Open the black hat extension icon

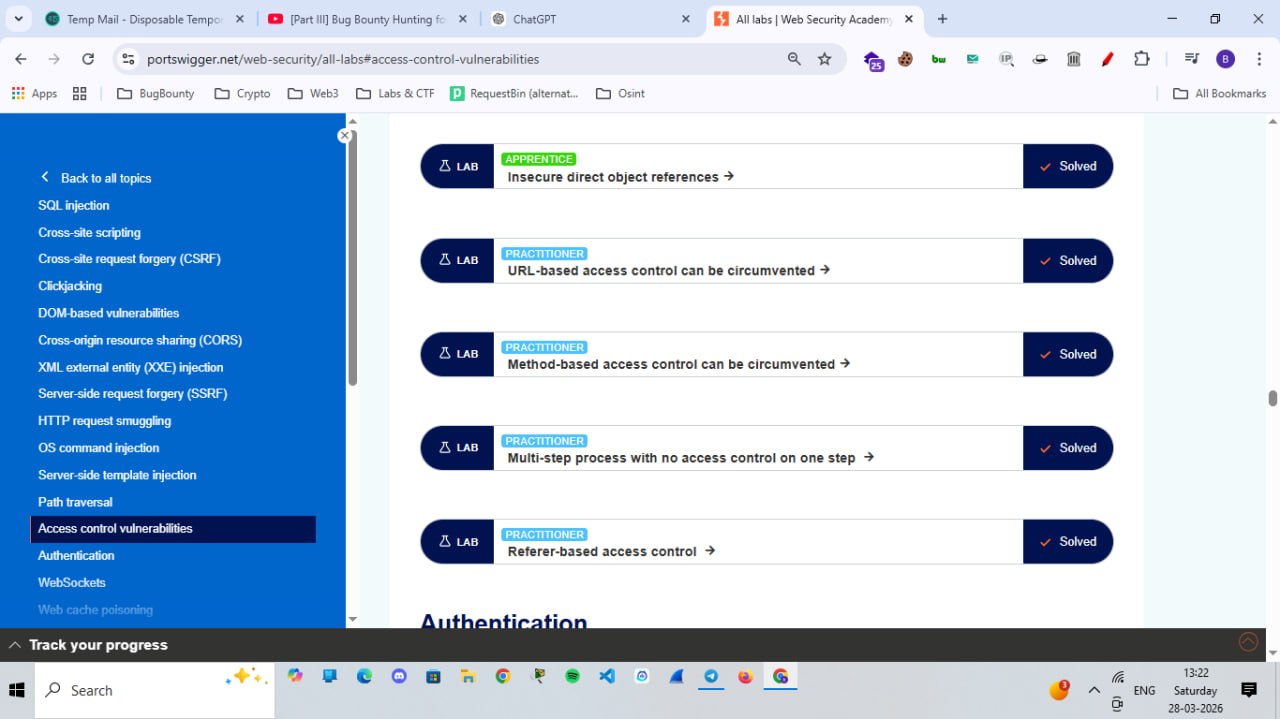1040,59
